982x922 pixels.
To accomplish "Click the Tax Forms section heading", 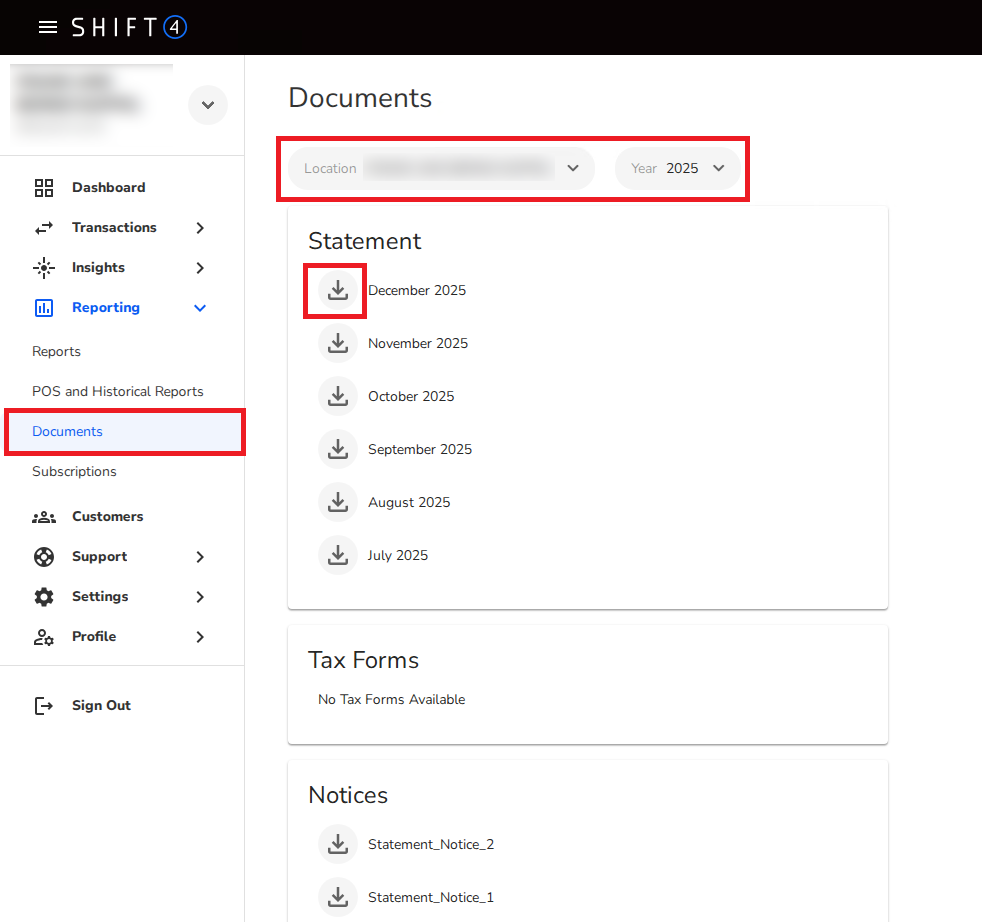I will coord(363,660).
